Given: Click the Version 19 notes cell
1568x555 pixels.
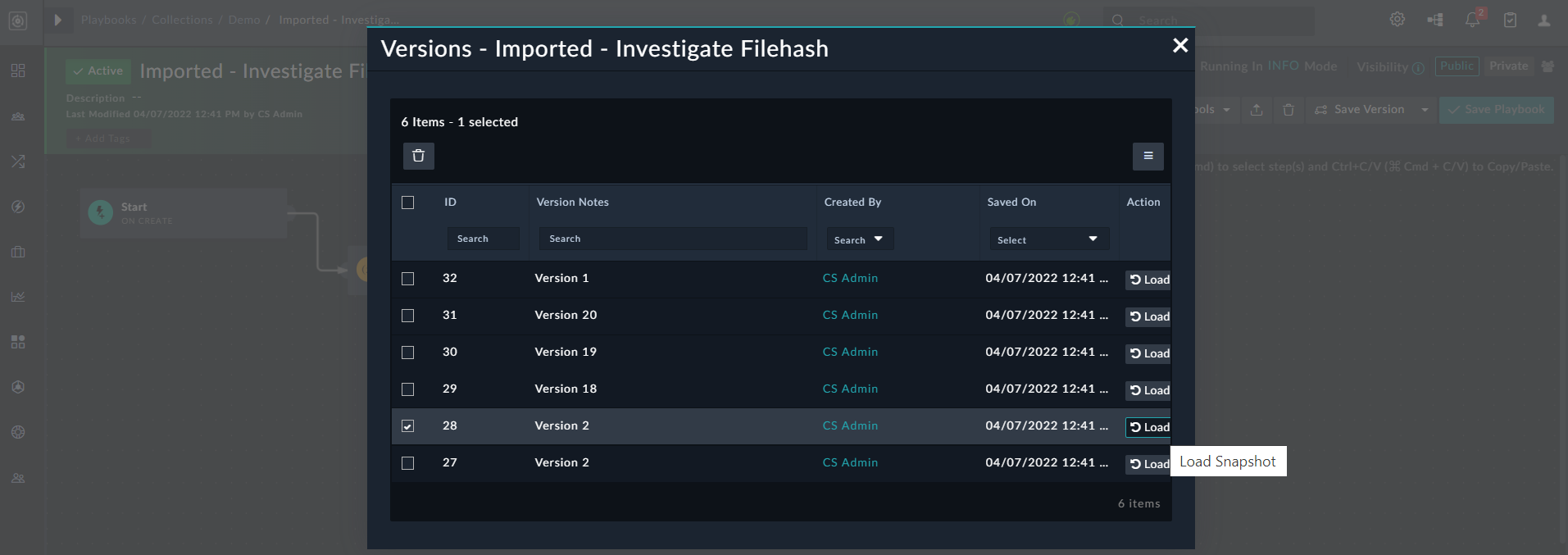Looking at the screenshot, I should 566,352.
